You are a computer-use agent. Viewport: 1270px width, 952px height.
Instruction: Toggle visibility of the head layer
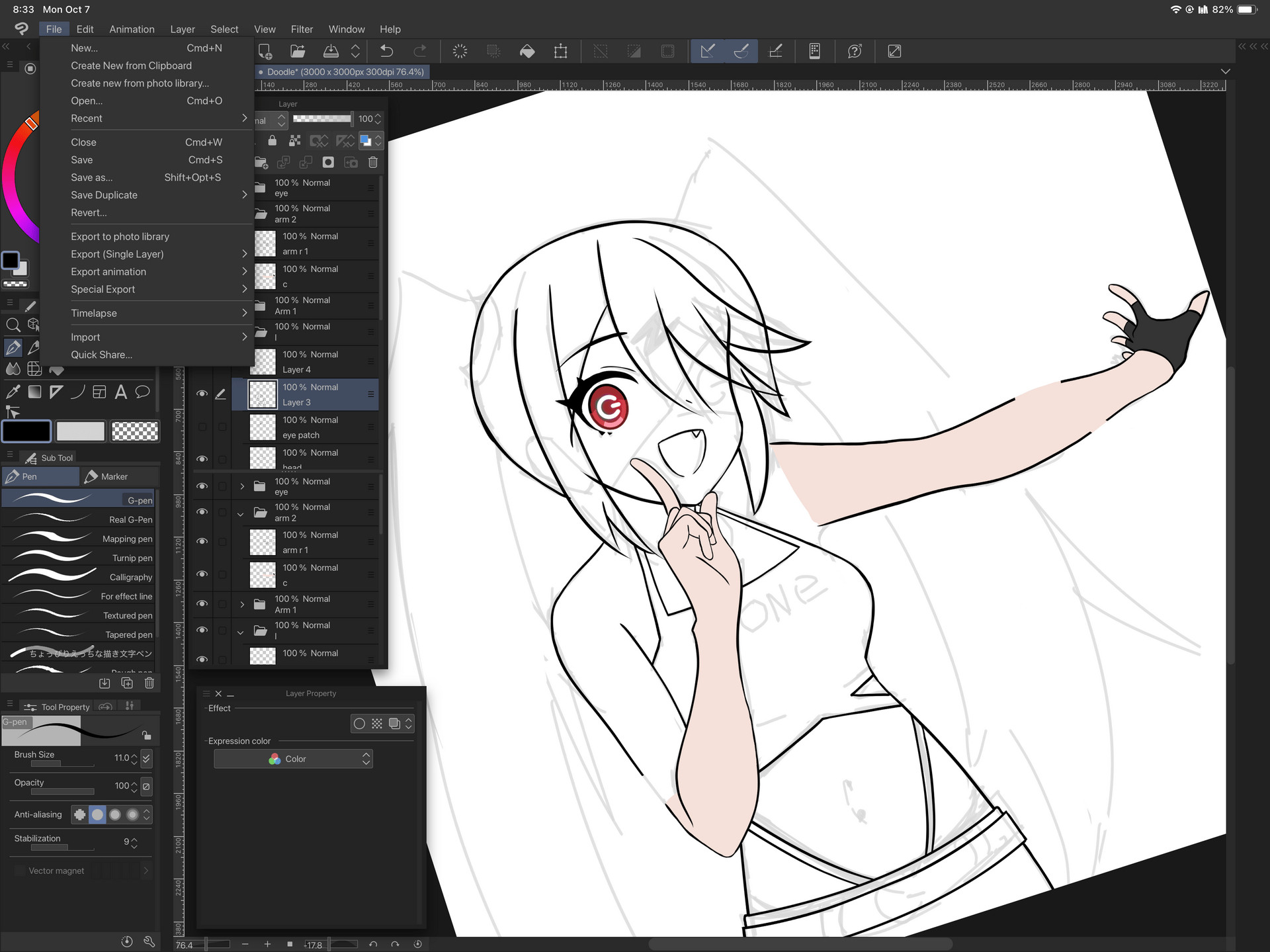tap(202, 458)
